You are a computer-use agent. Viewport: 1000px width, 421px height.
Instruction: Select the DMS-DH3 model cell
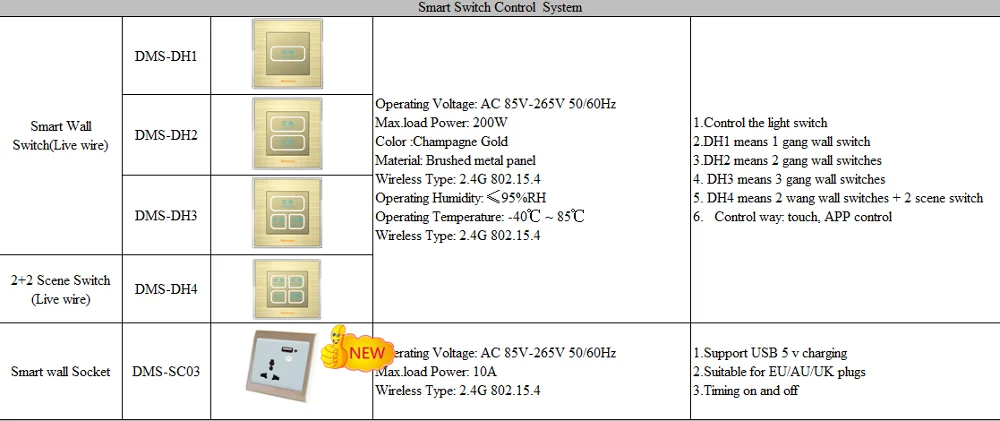166,215
